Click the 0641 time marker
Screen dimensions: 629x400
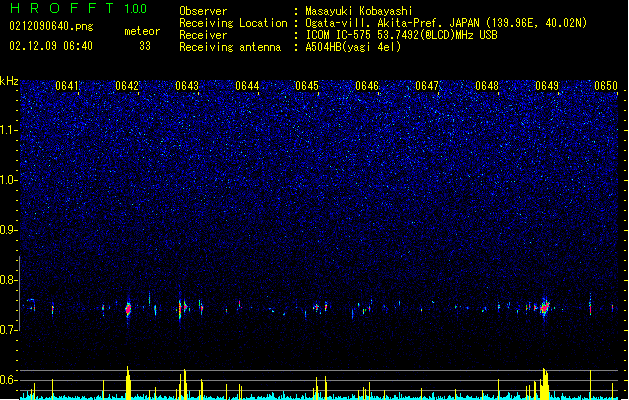(67, 86)
